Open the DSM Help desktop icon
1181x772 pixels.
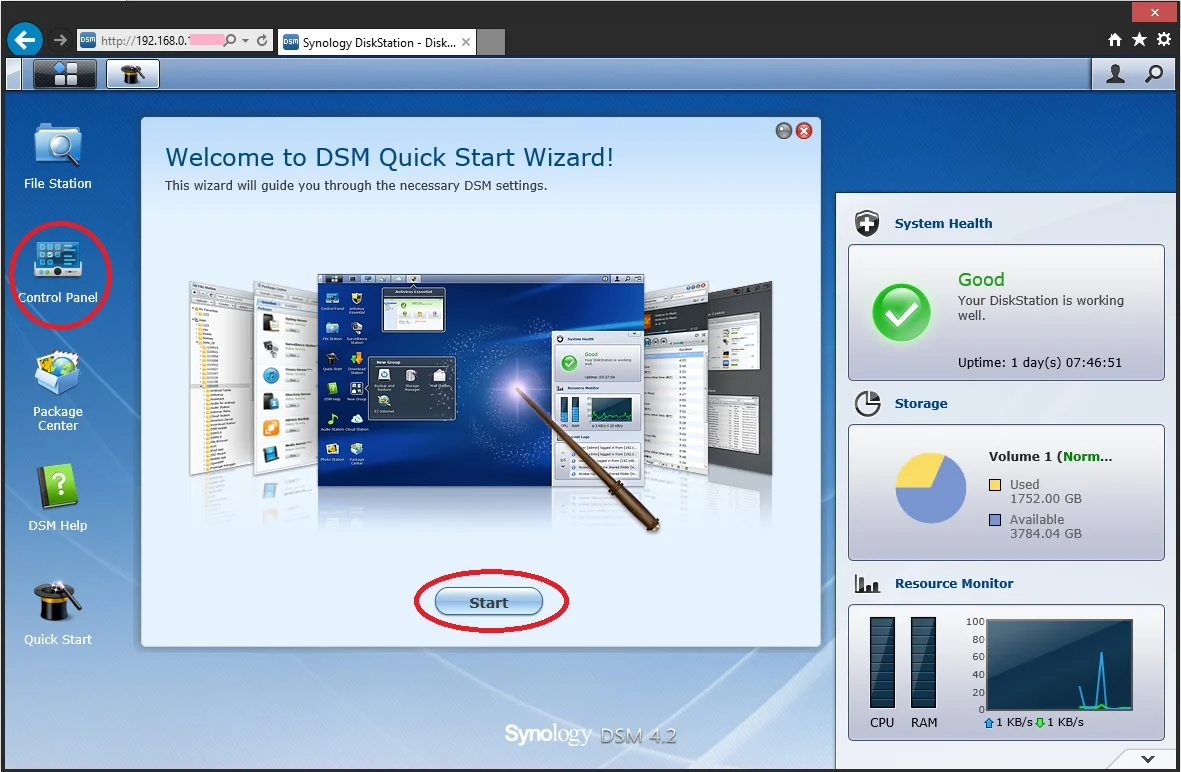57,498
